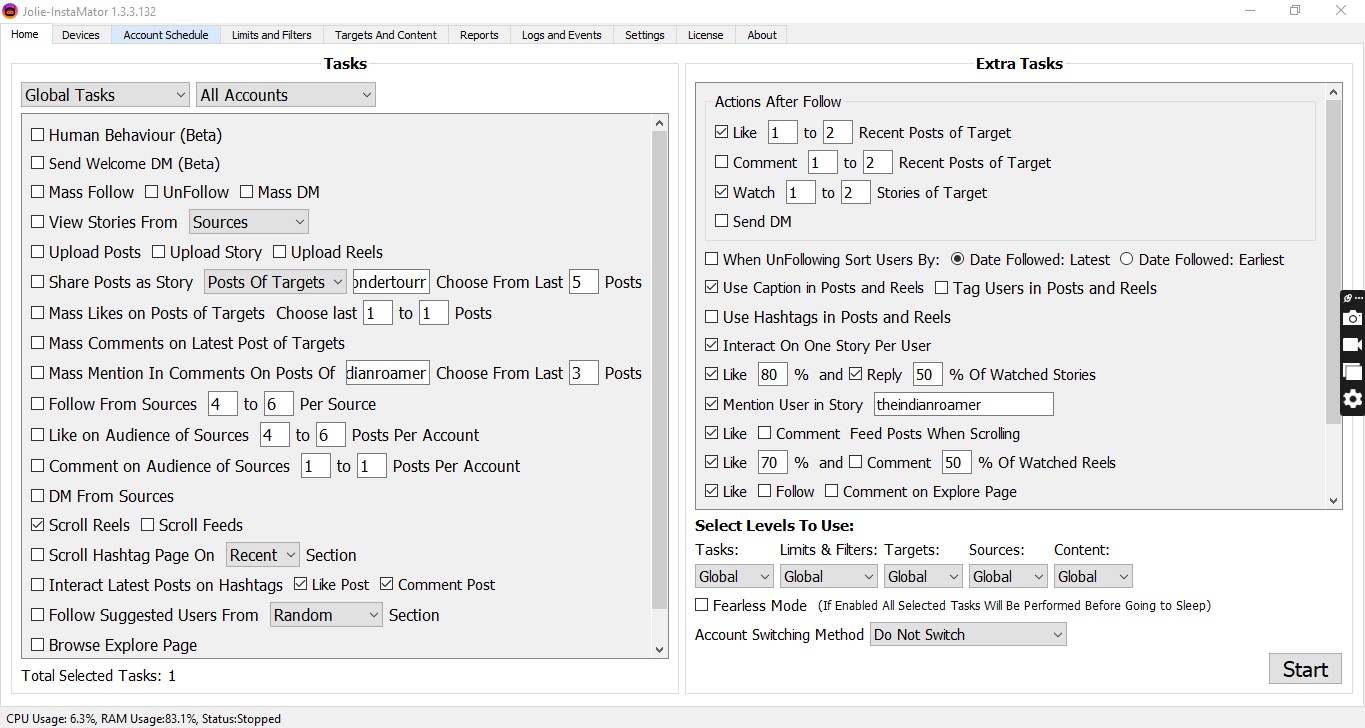The image size is (1365, 728).
Task: Click the Tasks list vertical scrollbar
Action: point(659,370)
